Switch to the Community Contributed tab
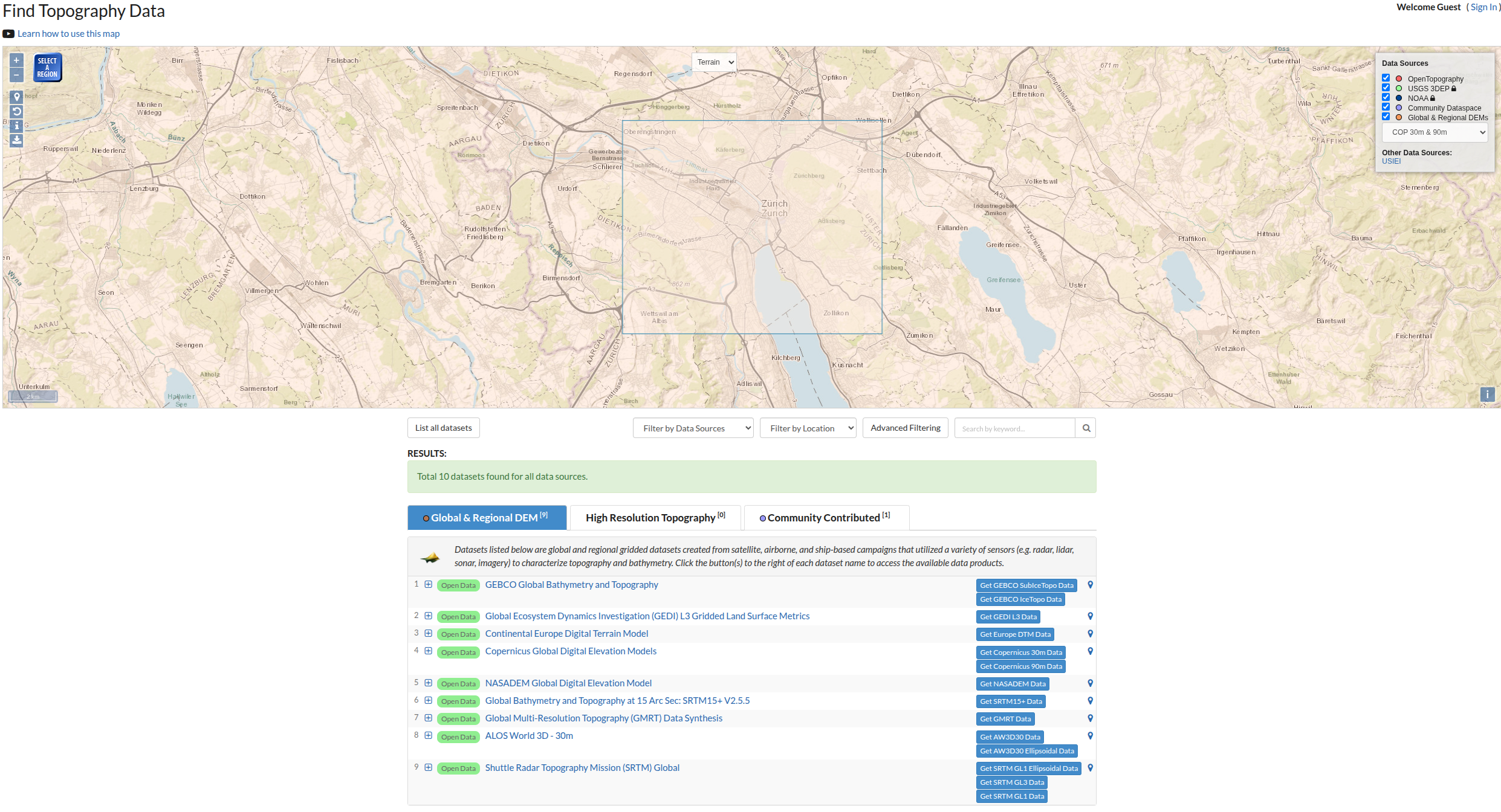Screen dimensions: 1501x812 [826, 518]
